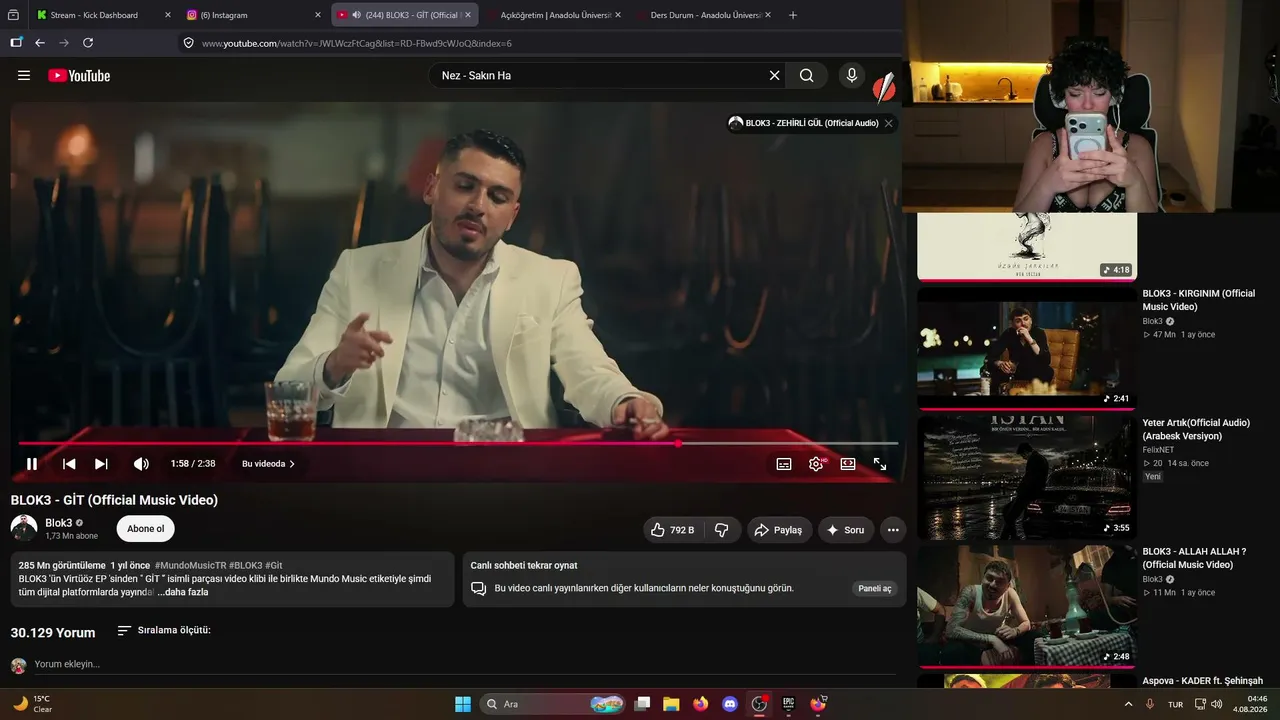Open the 'BLOK3 - KIRGINIM (Official Music Video)' title

point(1199,300)
